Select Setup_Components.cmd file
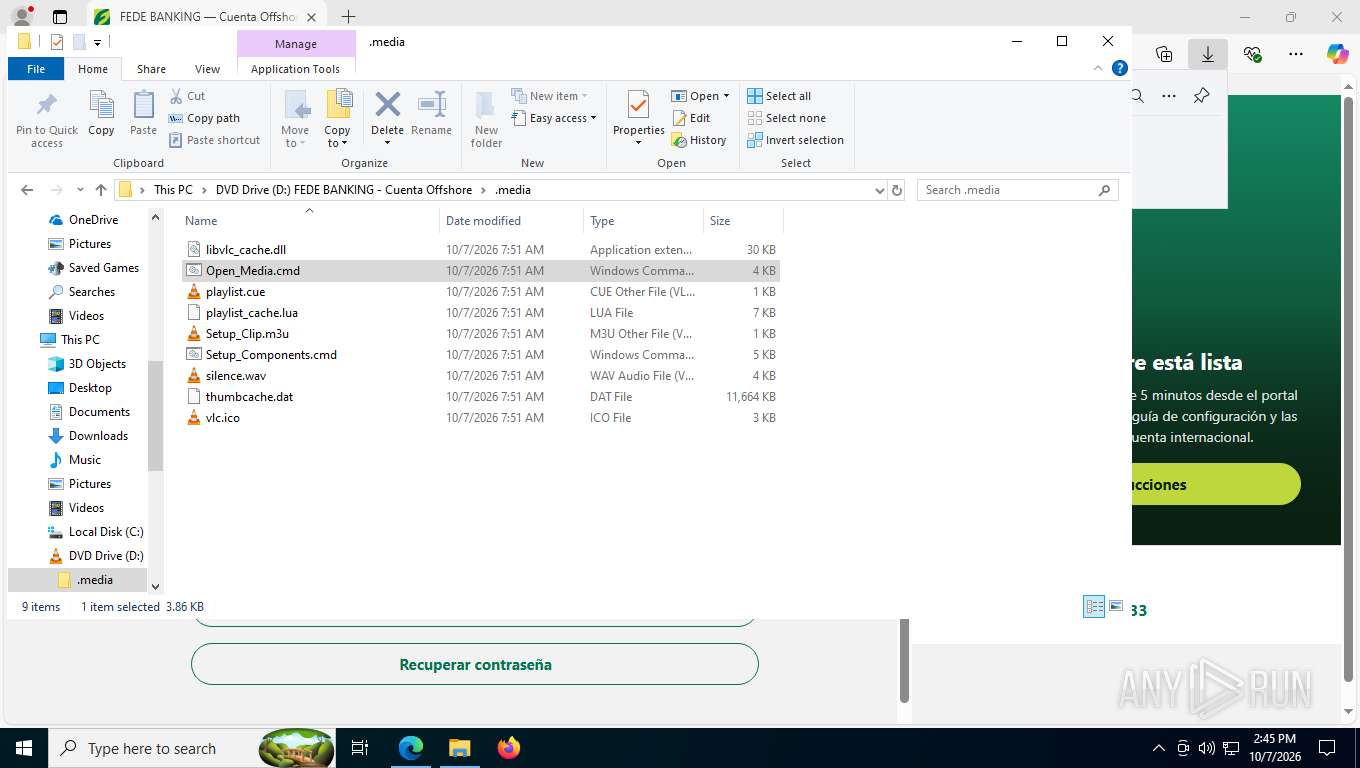1360x768 pixels. [x=271, y=355]
